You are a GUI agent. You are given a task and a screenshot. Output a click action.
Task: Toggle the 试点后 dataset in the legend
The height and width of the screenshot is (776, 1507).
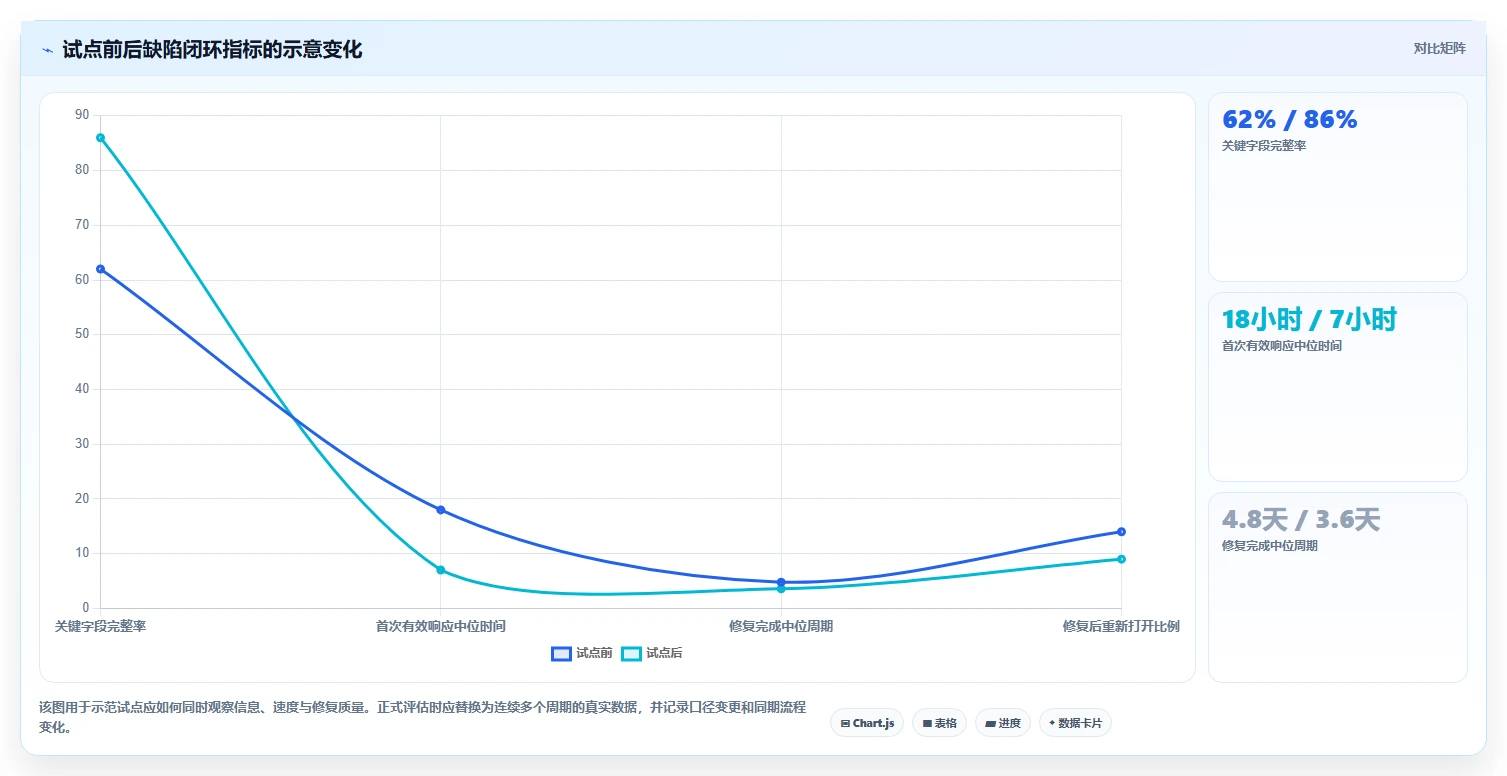(652, 653)
